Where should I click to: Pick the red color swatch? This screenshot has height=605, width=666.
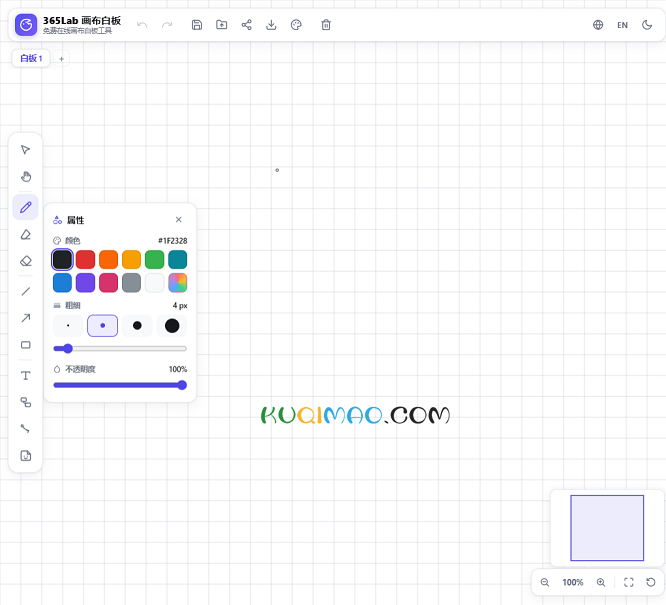click(85, 260)
